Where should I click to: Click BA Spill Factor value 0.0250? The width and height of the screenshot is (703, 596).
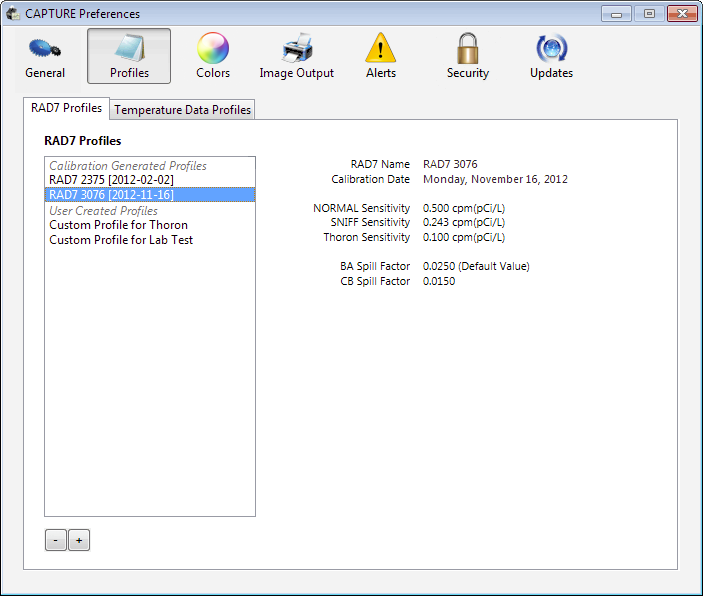coord(476,266)
